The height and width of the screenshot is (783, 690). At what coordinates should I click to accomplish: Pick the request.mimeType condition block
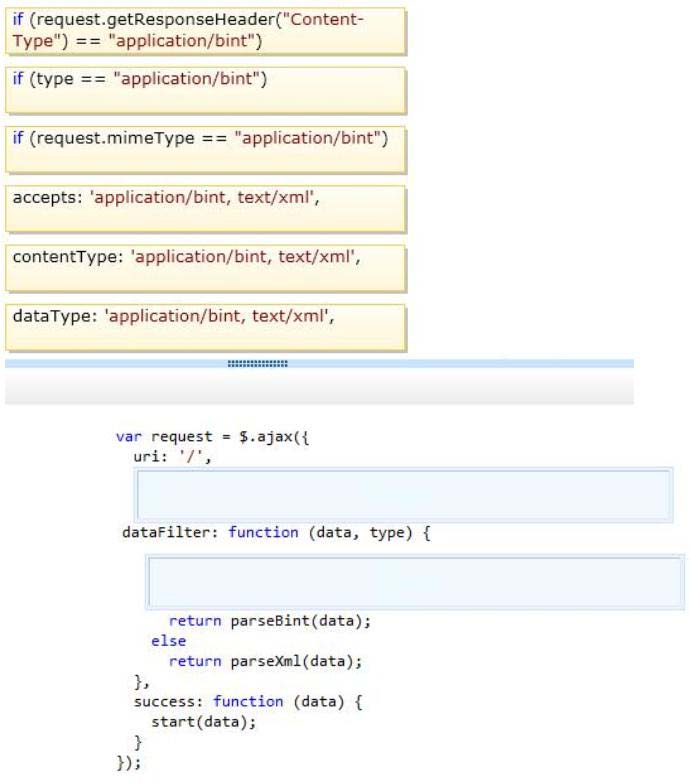205,150
